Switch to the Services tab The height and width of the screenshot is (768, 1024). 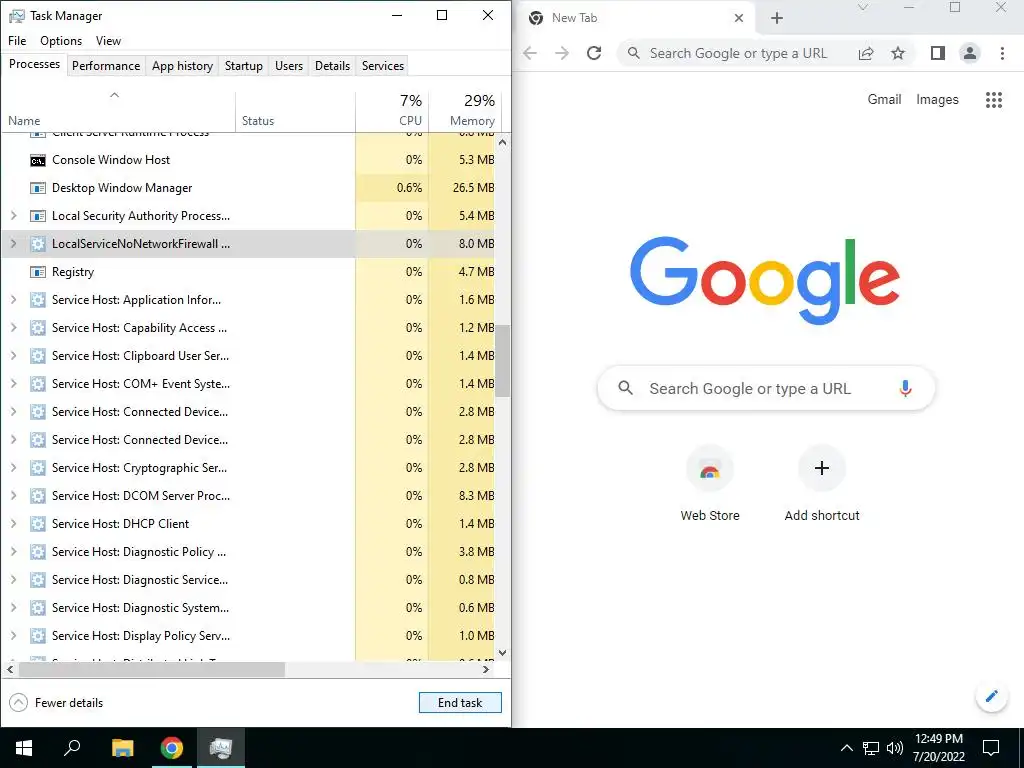tap(383, 66)
